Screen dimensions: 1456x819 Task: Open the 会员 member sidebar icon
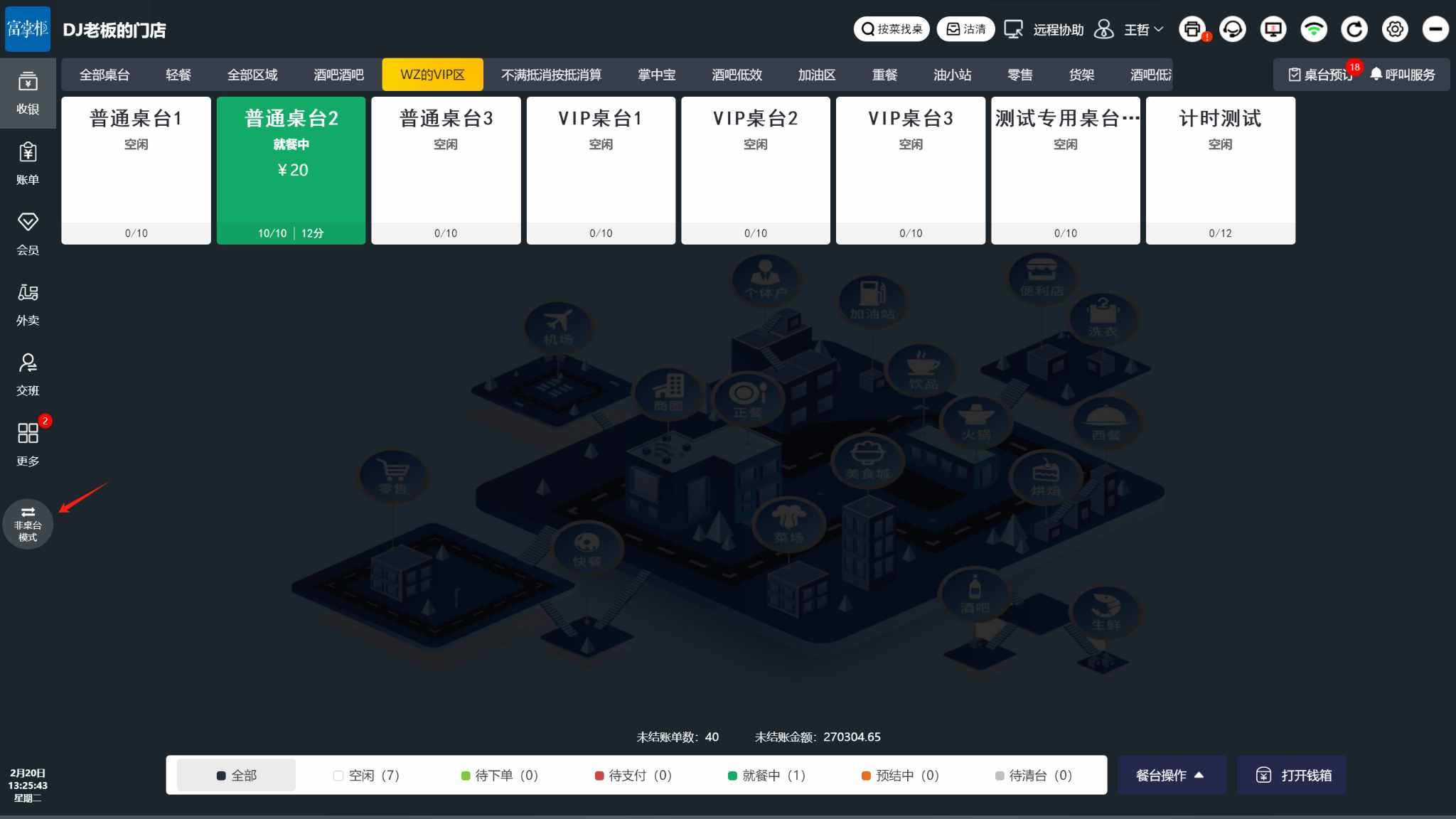(x=28, y=234)
